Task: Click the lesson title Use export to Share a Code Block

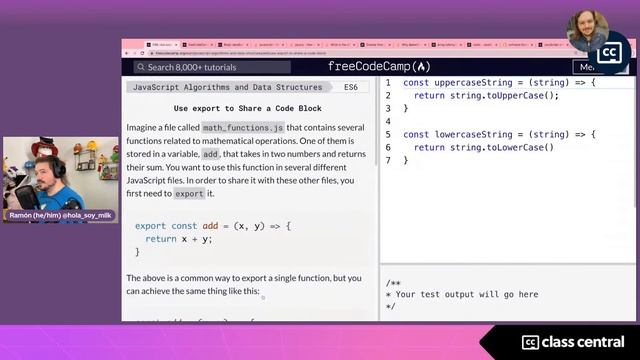Action: (247, 108)
